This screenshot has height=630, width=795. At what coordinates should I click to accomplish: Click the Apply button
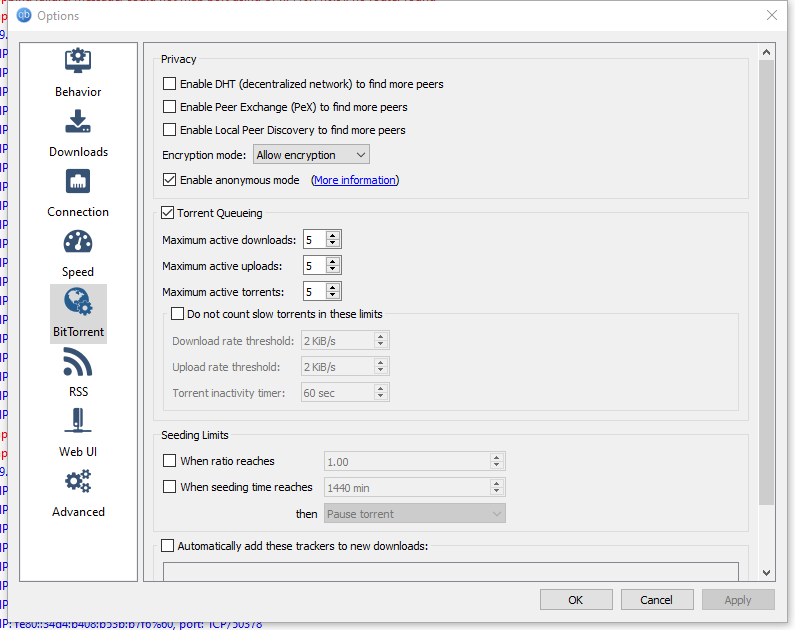point(738,600)
